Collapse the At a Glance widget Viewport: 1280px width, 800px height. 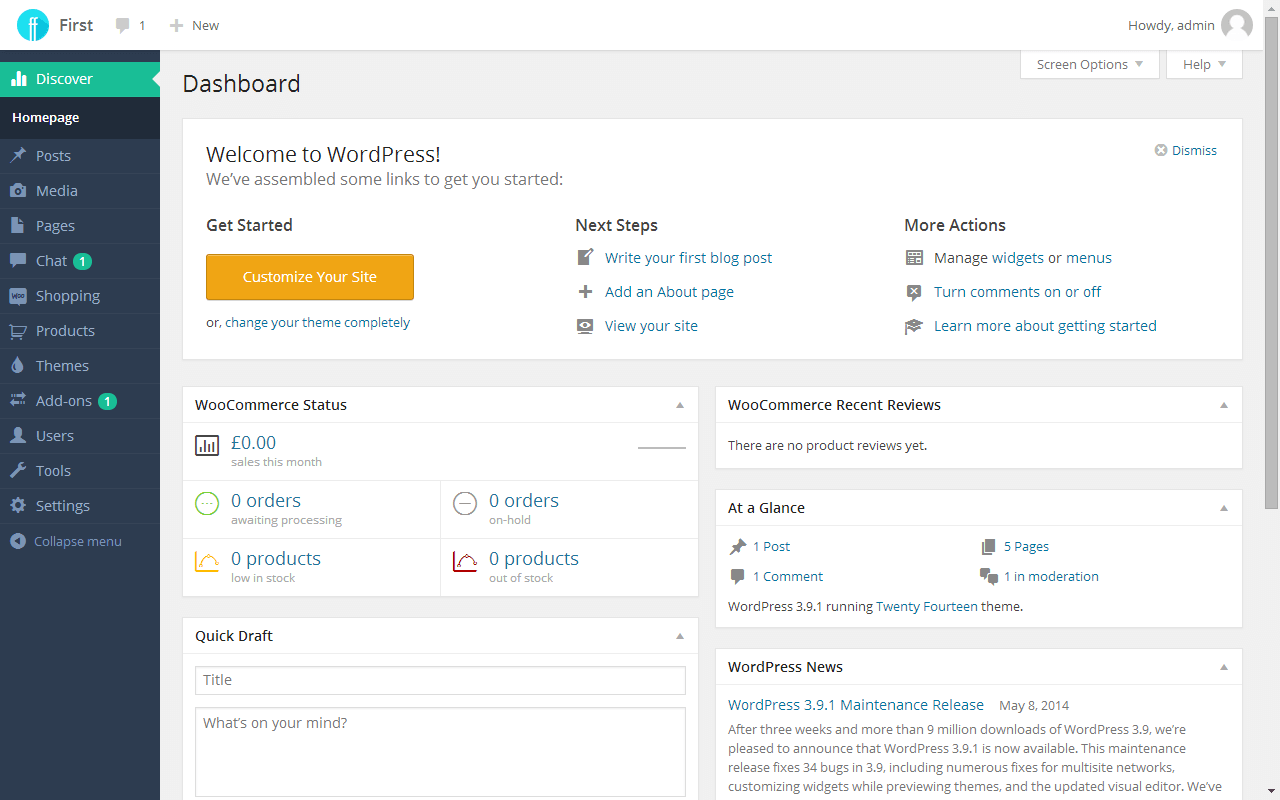(1224, 508)
